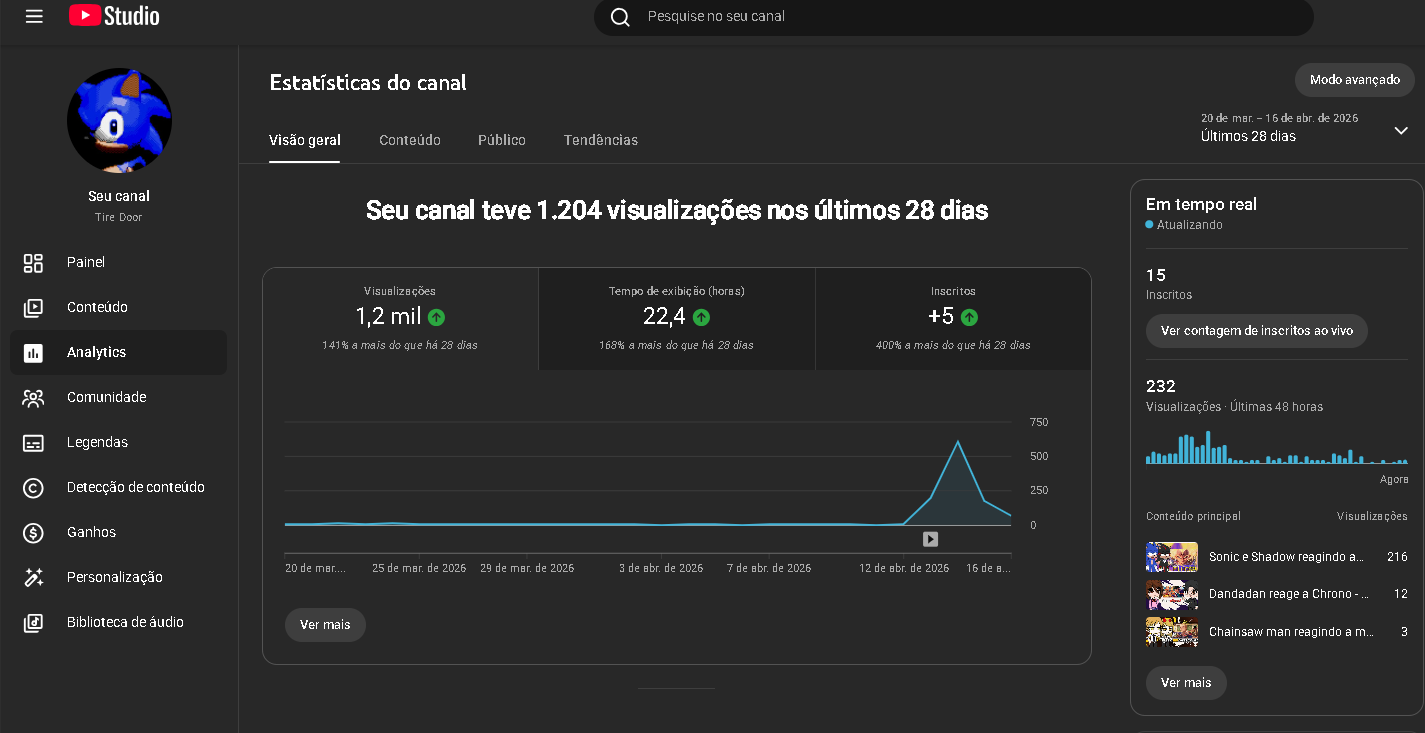Open Comunidade in the sidebar

point(119,397)
